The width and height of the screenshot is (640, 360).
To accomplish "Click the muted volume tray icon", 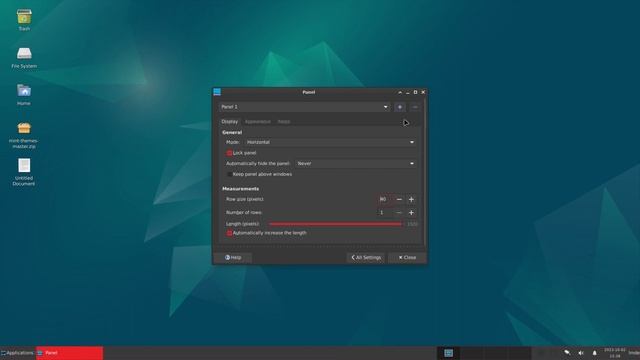I will [x=581, y=353].
